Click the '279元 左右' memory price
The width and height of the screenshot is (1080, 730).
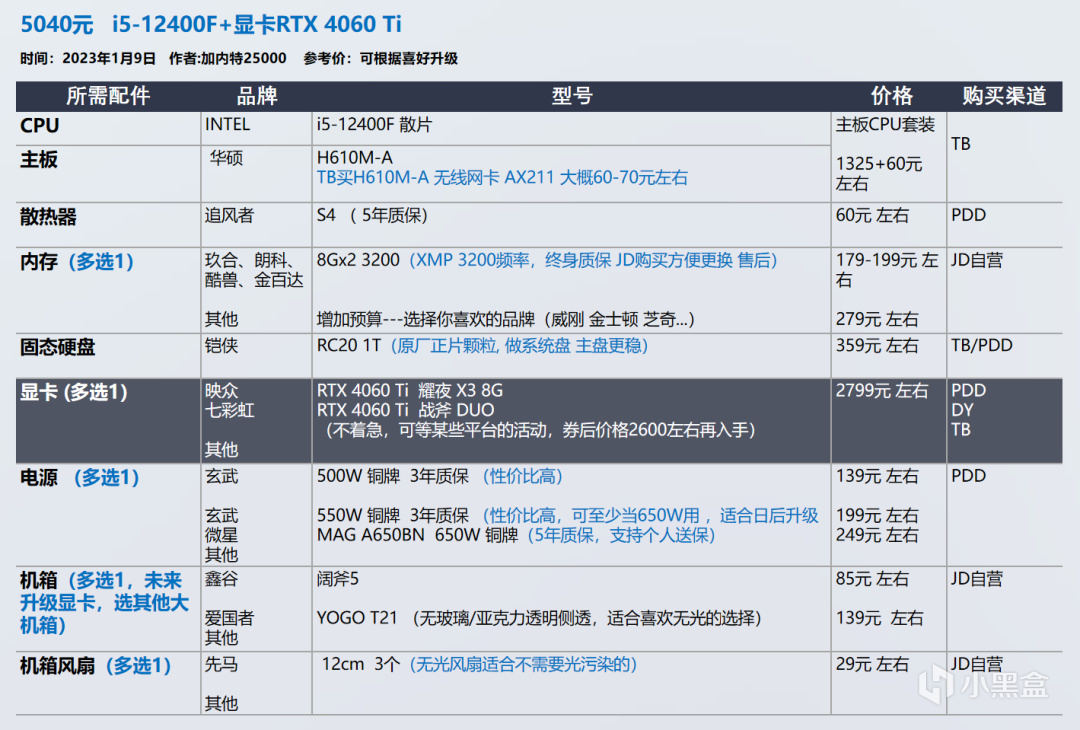coord(877,320)
